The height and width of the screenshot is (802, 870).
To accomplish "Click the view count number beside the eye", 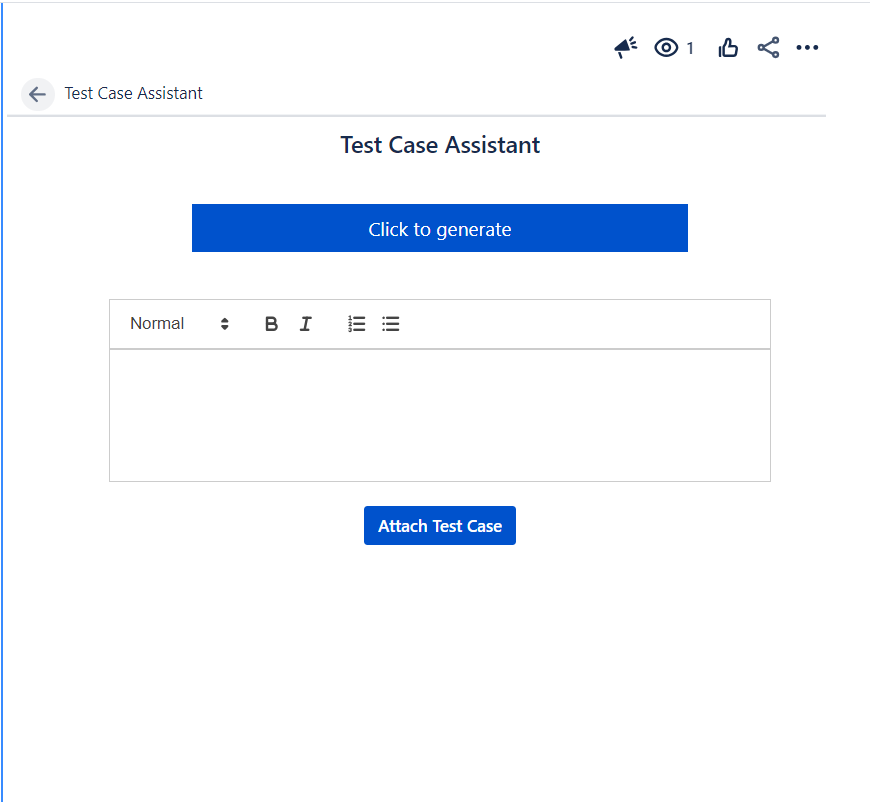I will [689, 47].
